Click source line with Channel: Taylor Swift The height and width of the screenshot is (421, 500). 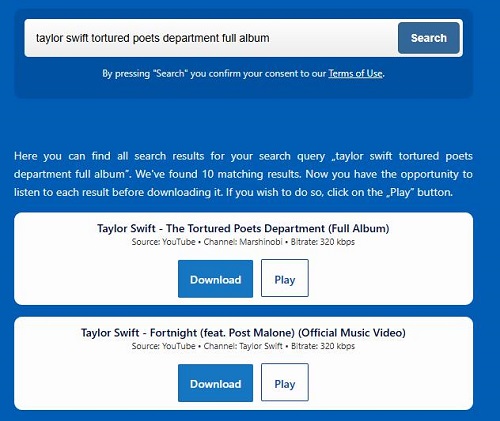click(x=243, y=346)
